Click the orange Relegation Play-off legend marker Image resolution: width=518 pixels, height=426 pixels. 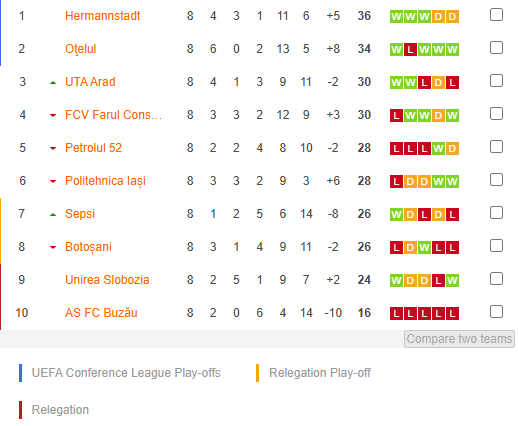click(x=257, y=373)
